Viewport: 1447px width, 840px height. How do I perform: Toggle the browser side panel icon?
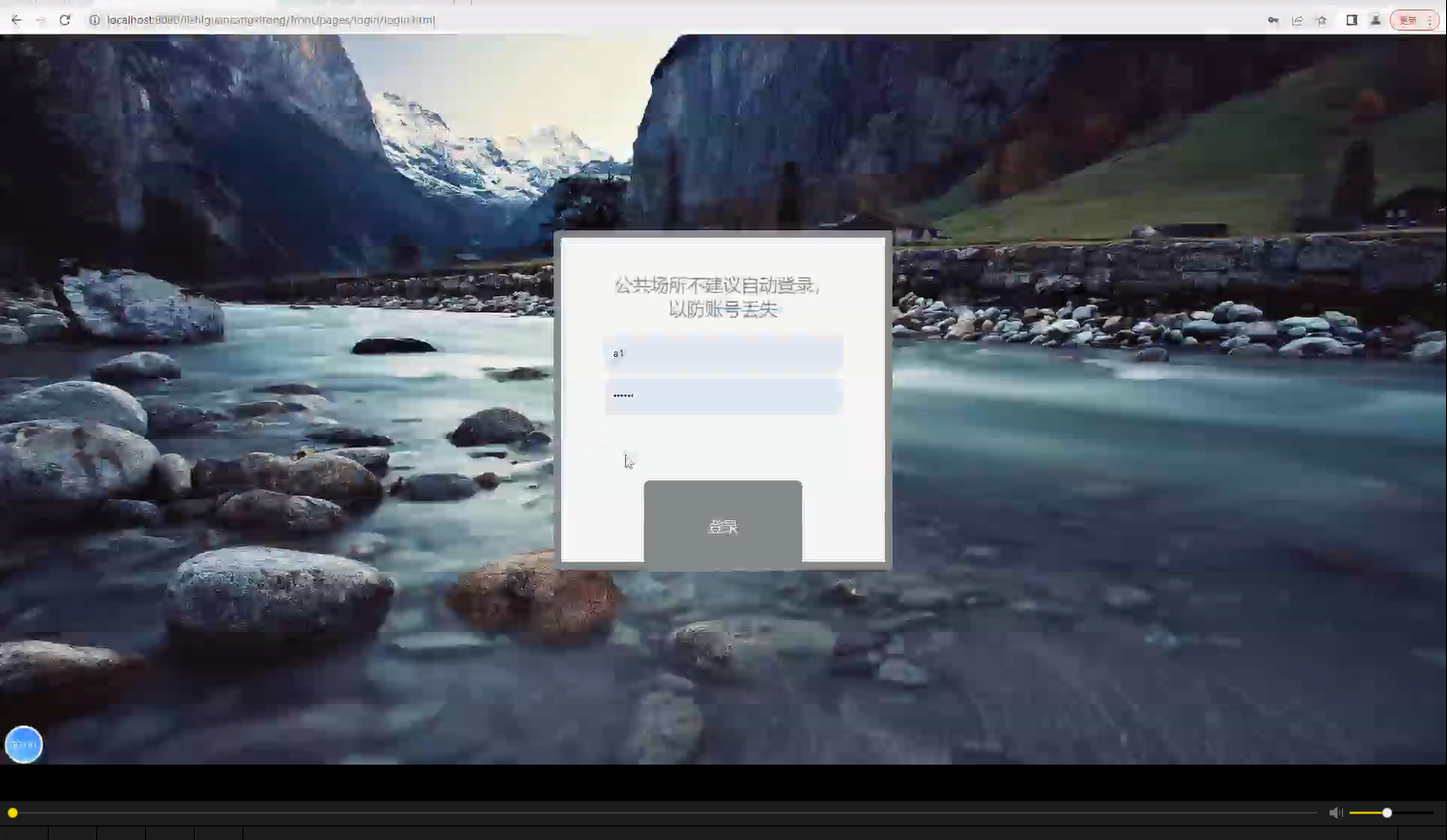tap(1352, 20)
